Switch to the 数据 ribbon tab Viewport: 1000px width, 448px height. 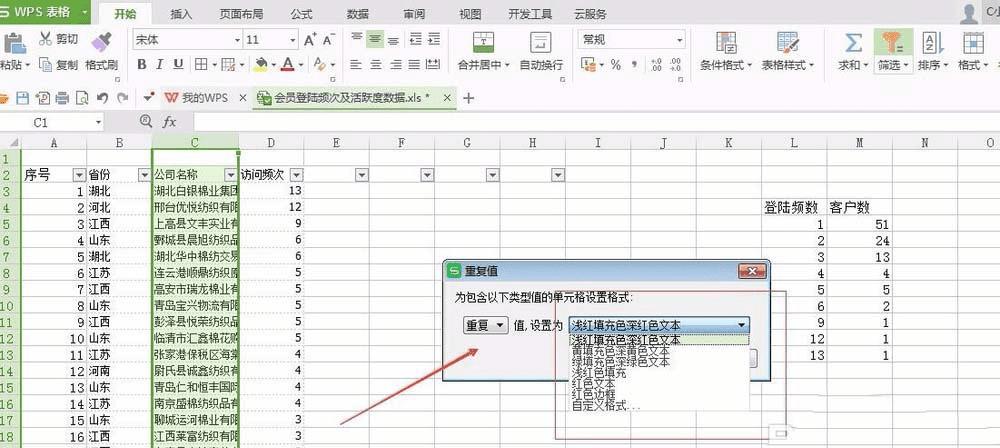(358, 14)
